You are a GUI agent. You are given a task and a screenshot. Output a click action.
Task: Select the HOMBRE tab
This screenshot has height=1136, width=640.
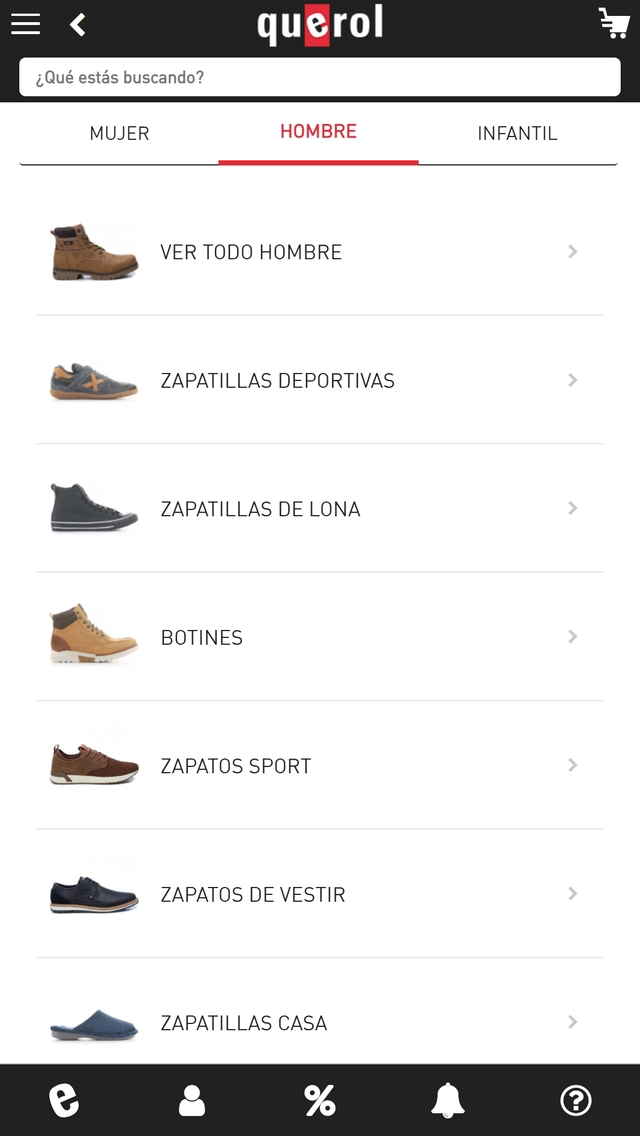tap(318, 131)
